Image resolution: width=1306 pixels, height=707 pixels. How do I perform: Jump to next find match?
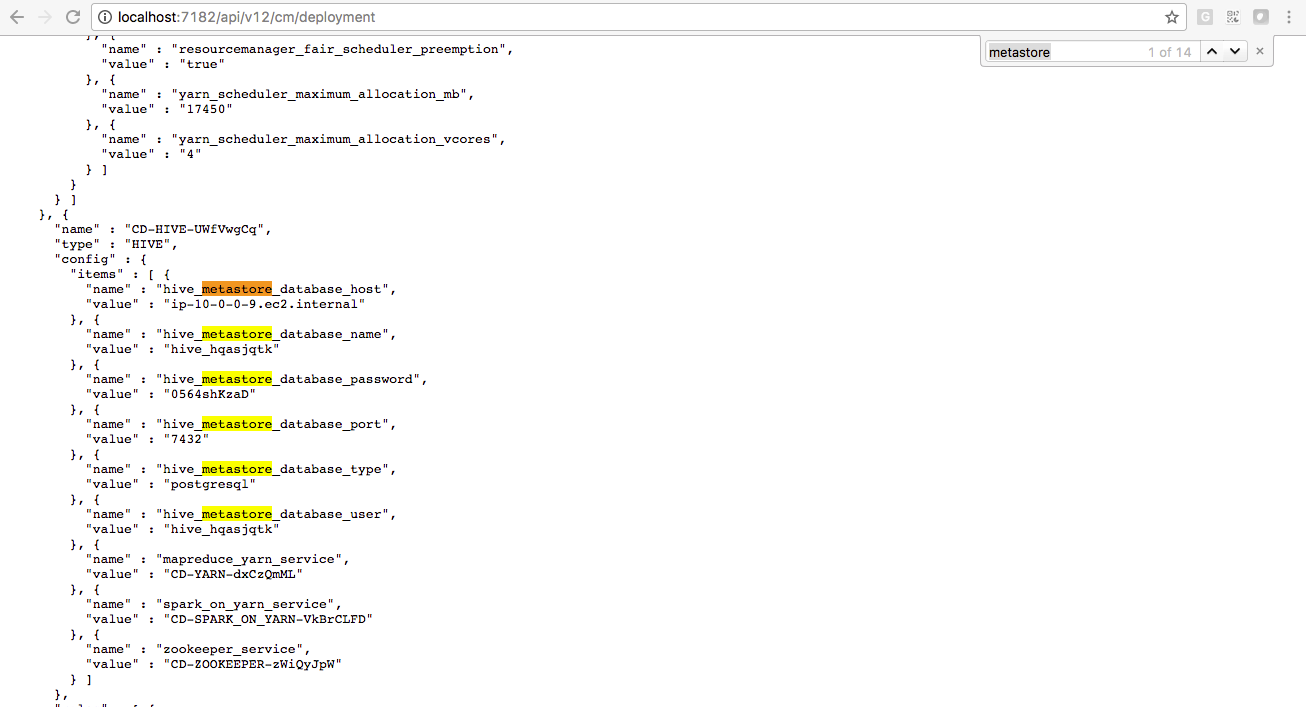click(x=1235, y=52)
